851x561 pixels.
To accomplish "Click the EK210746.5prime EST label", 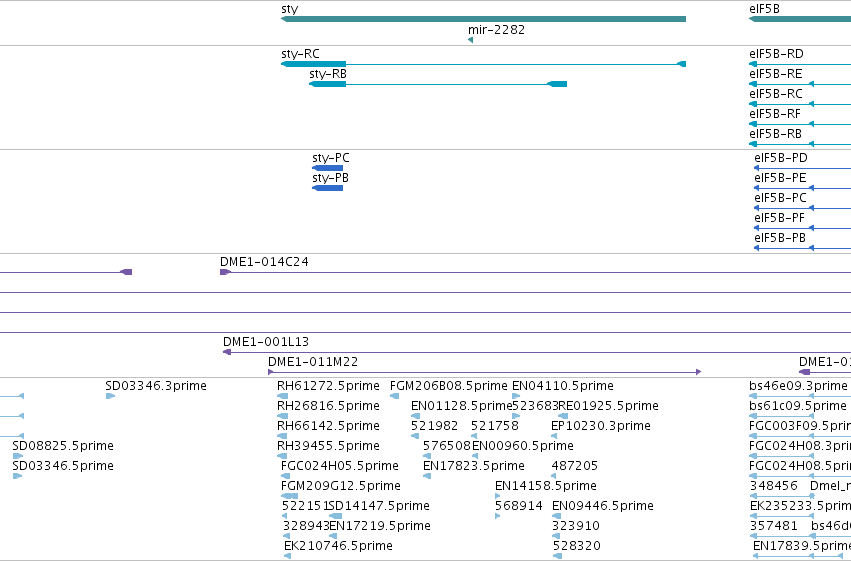I will [x=339, y=546].
